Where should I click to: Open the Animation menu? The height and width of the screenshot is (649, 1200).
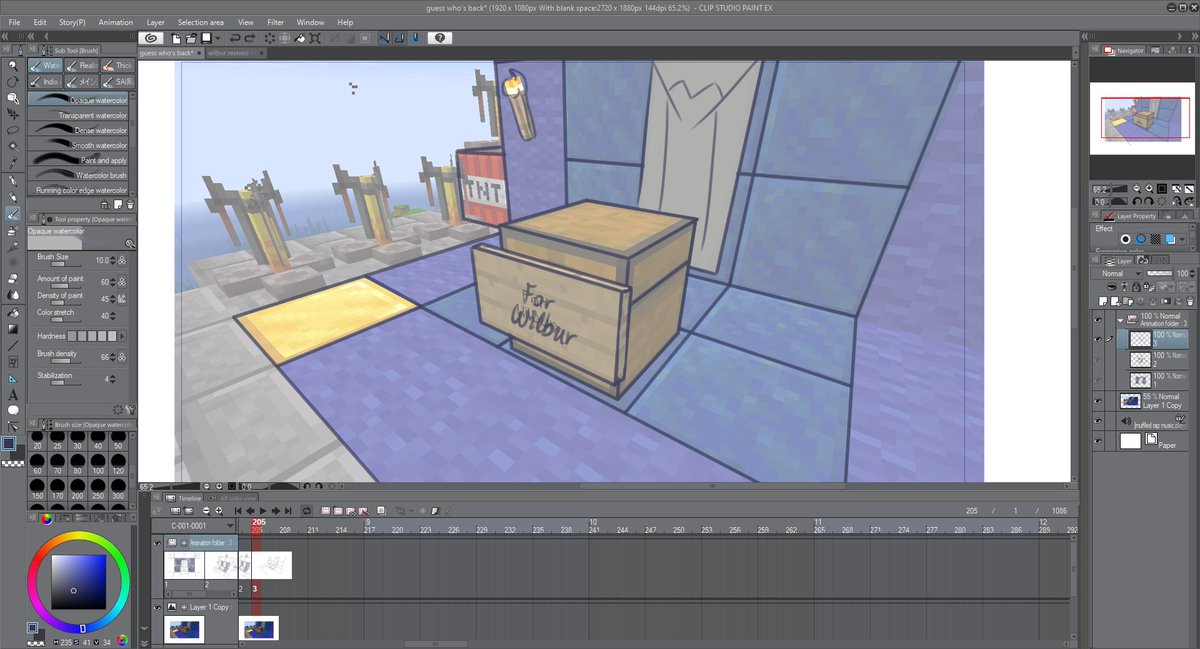(x=115, y=22)
